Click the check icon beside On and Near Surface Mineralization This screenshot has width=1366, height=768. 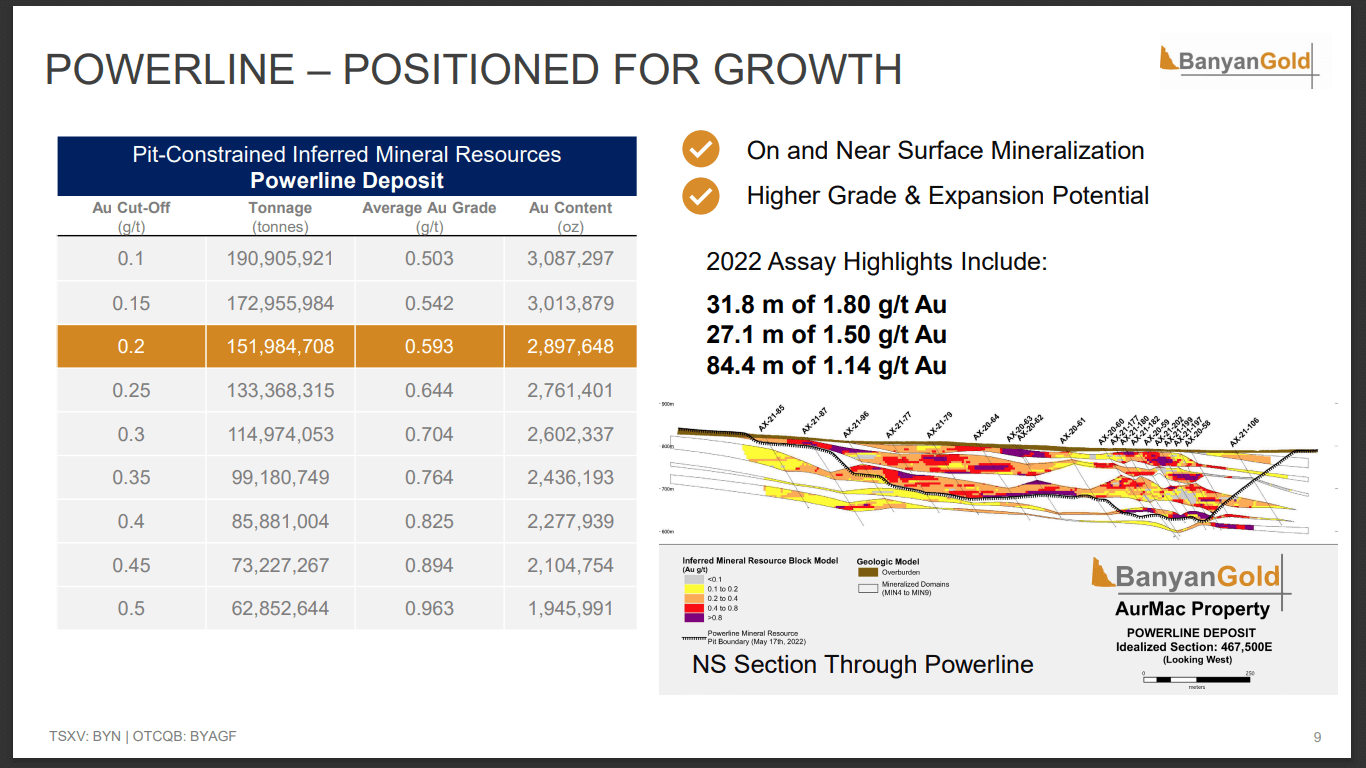point(700,150)
